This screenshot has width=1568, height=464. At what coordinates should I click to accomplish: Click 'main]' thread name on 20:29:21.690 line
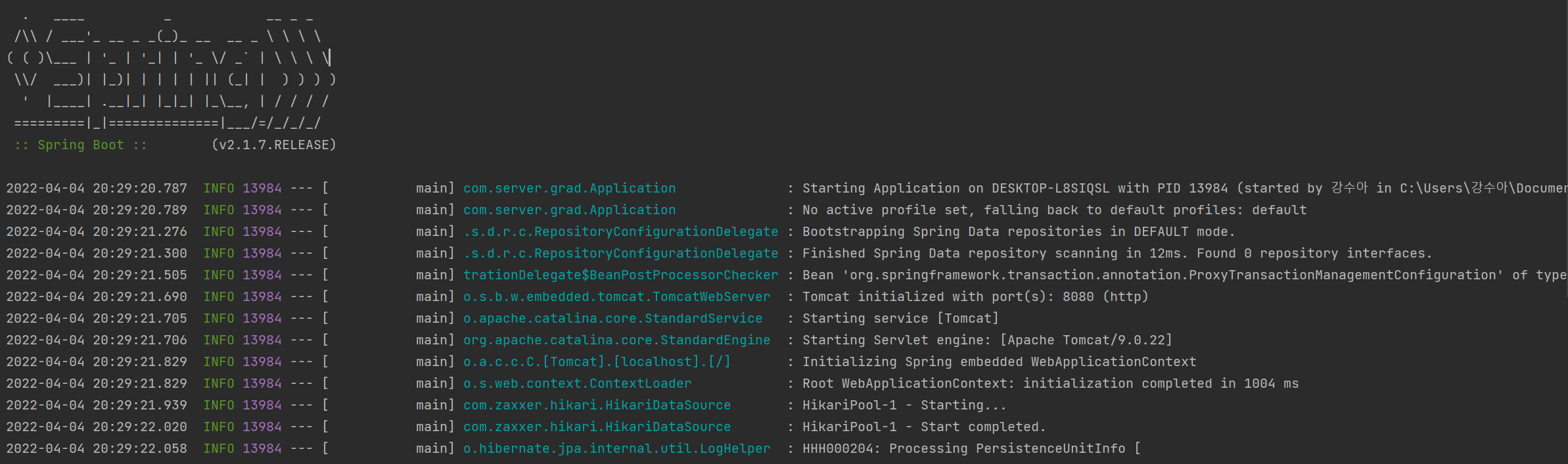tap(435, 296)
